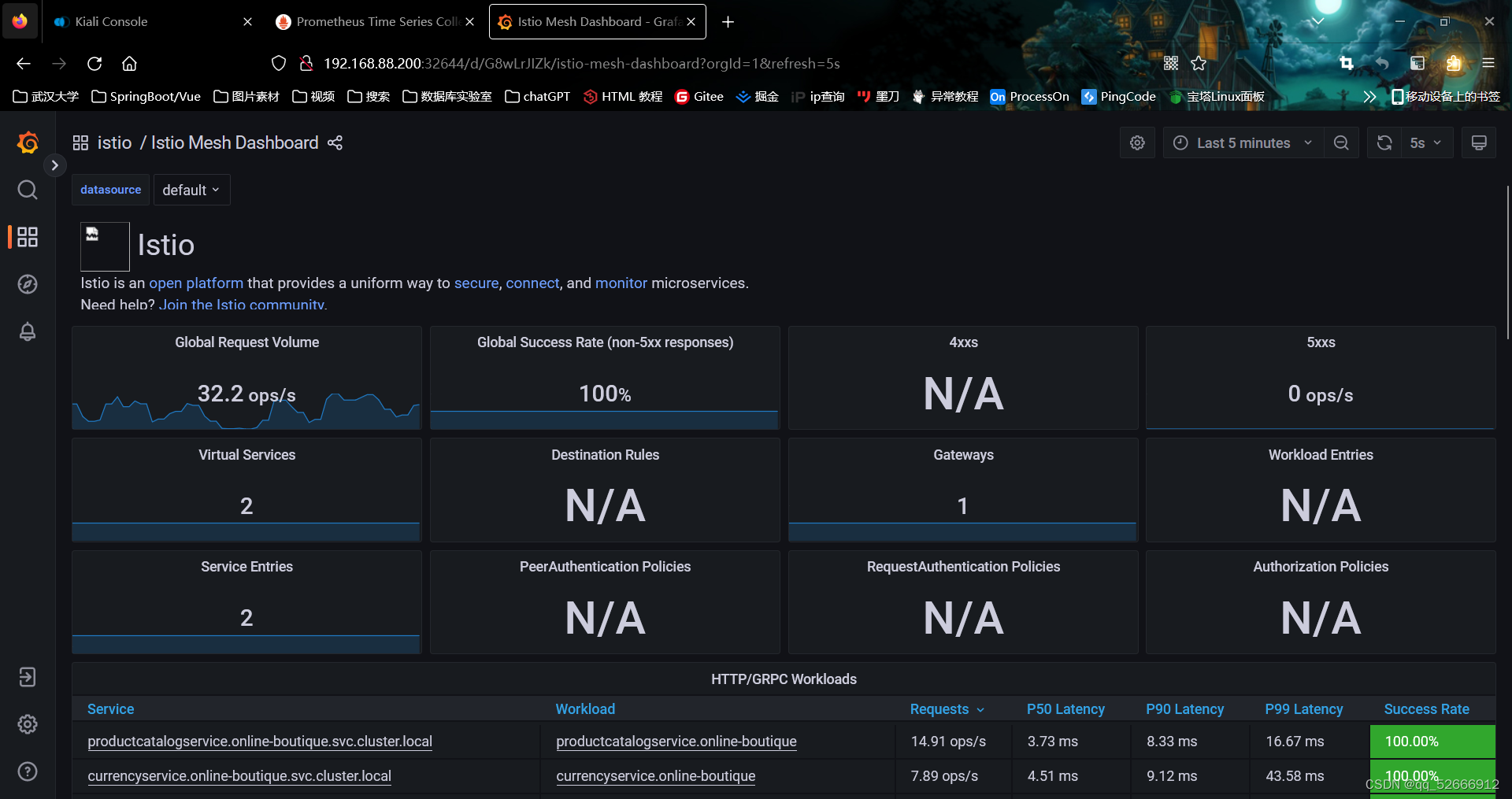
Task: Click the Global Success Rate panel title
Action: (605, 342)
